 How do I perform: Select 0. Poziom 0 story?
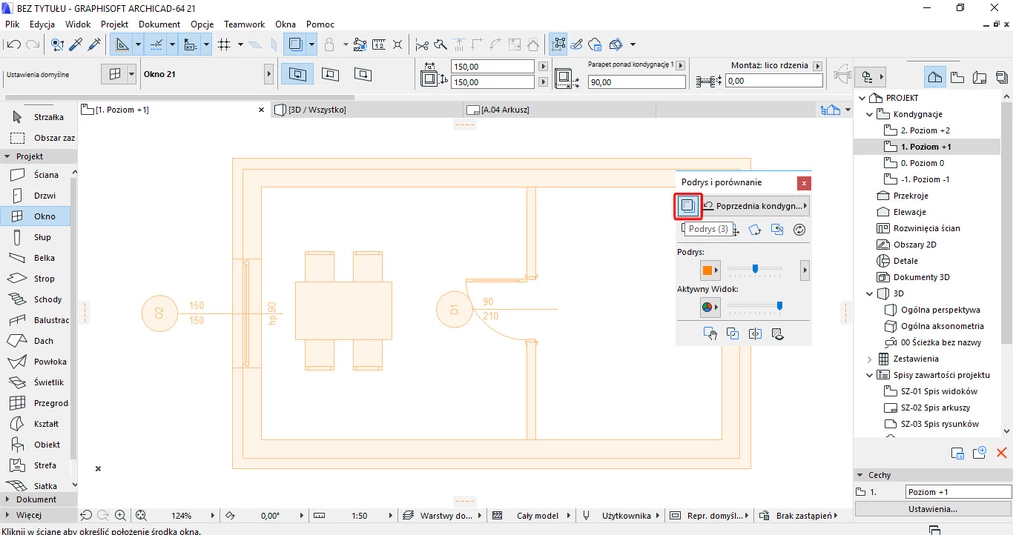[923, 163]
